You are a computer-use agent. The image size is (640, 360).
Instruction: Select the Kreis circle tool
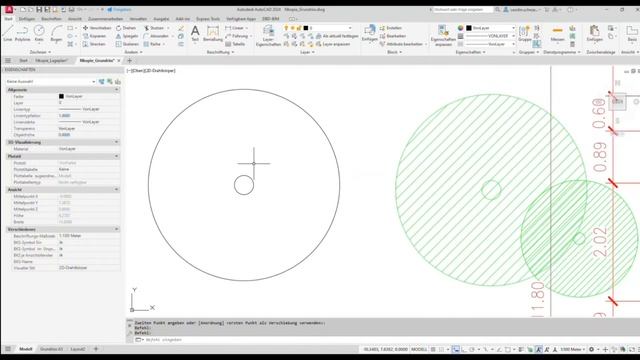pyautogui.click(x=39, y=33)
